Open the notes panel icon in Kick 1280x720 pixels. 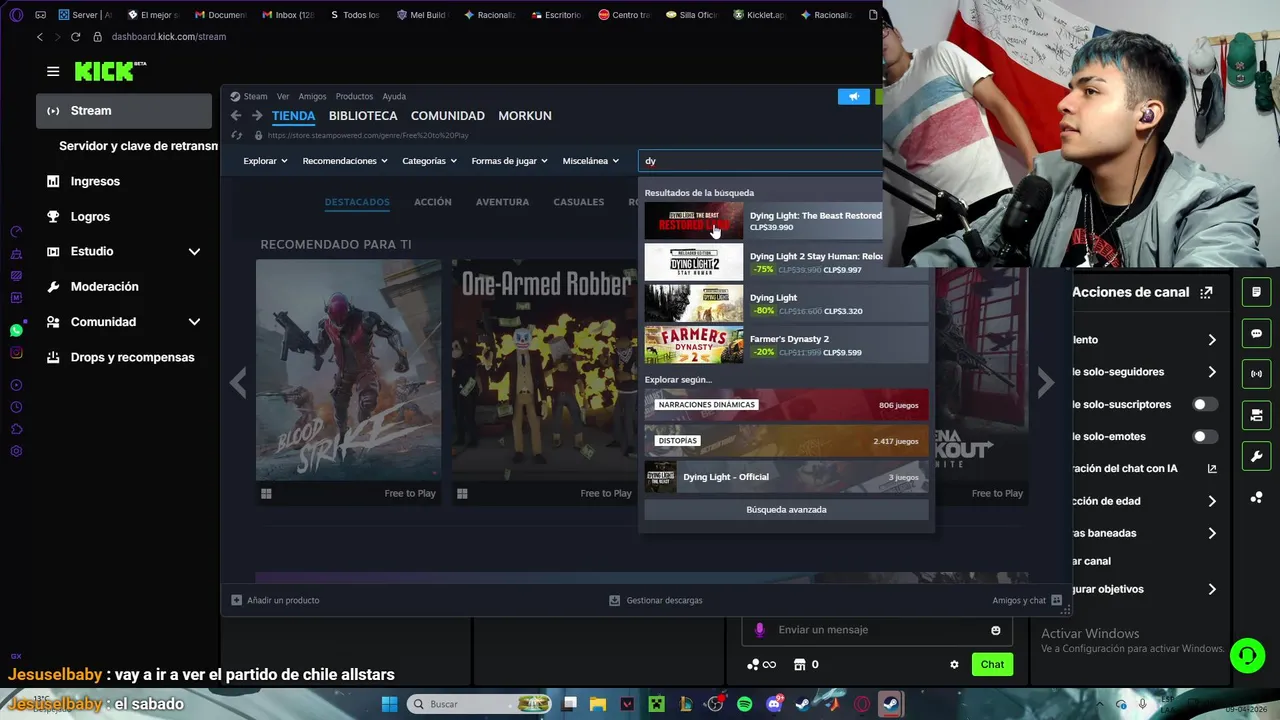click(1257, 292)
